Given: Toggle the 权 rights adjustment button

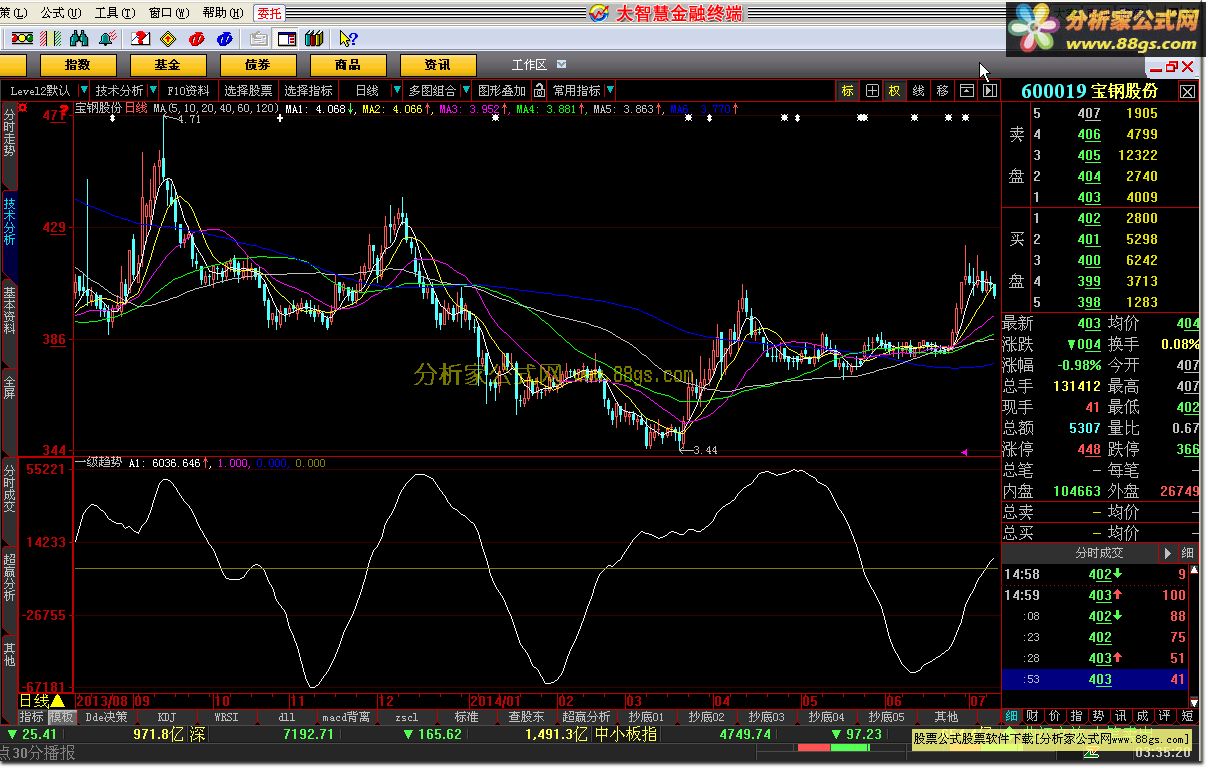Looking at the screenshot, I should point(895,90).
